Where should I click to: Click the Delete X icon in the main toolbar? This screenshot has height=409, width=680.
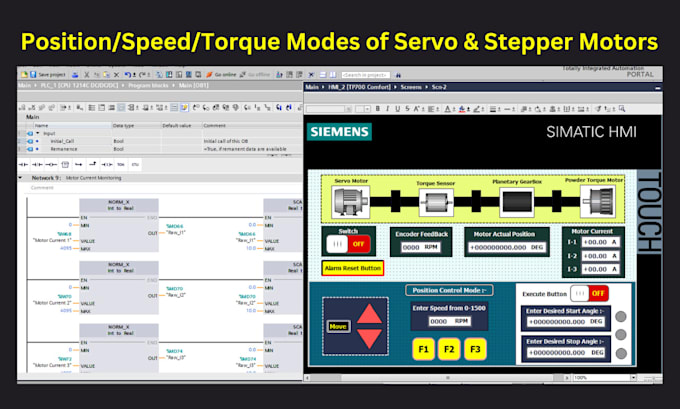coord(116,75)
